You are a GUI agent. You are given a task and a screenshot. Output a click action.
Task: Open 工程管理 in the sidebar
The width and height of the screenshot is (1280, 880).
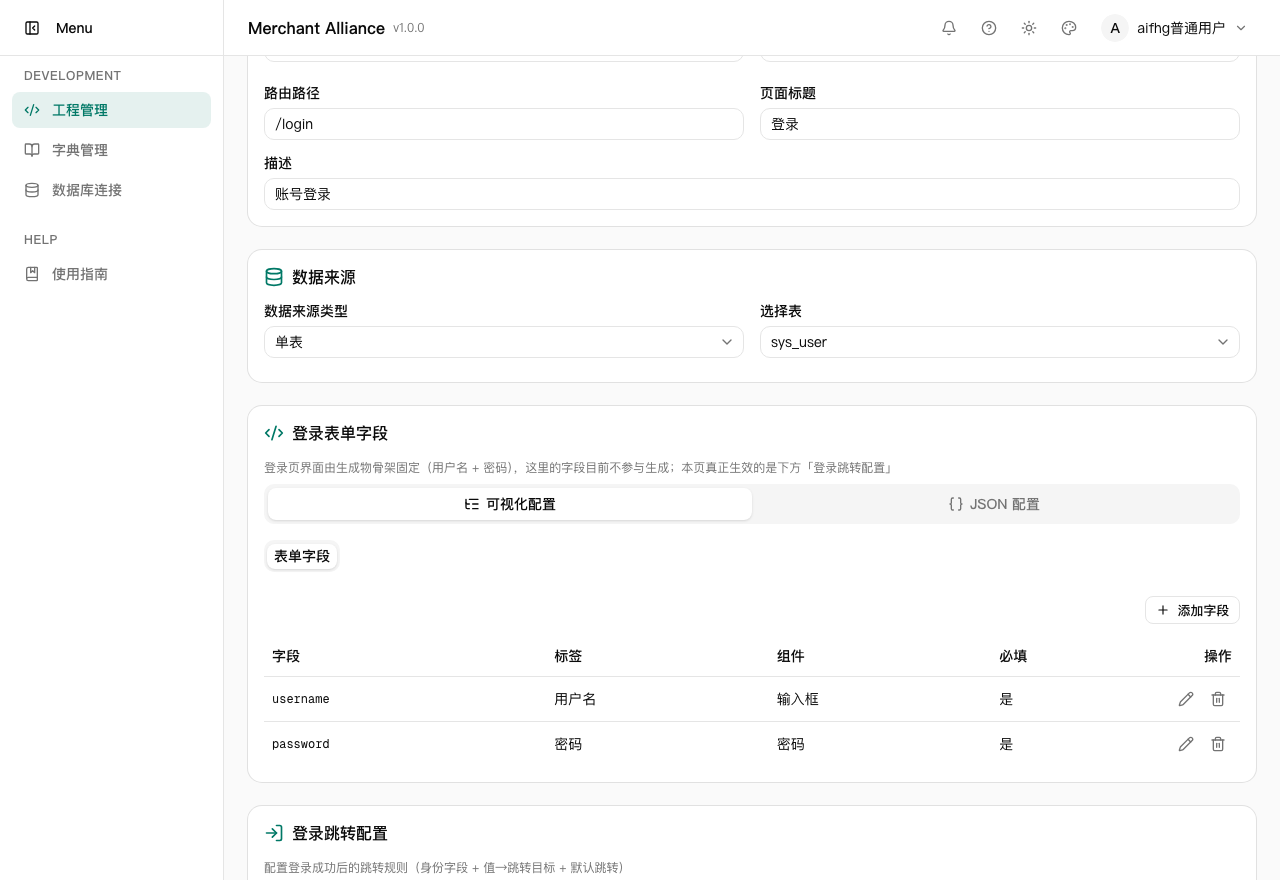tap(111, 110)
